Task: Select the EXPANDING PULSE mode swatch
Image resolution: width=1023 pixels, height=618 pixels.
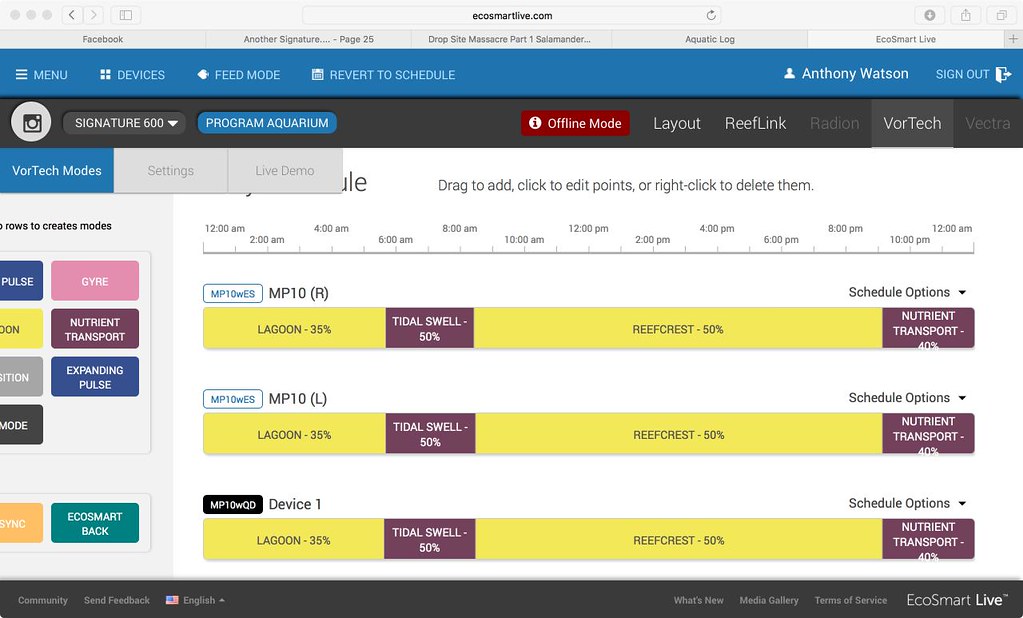Action: coord(95,377)
